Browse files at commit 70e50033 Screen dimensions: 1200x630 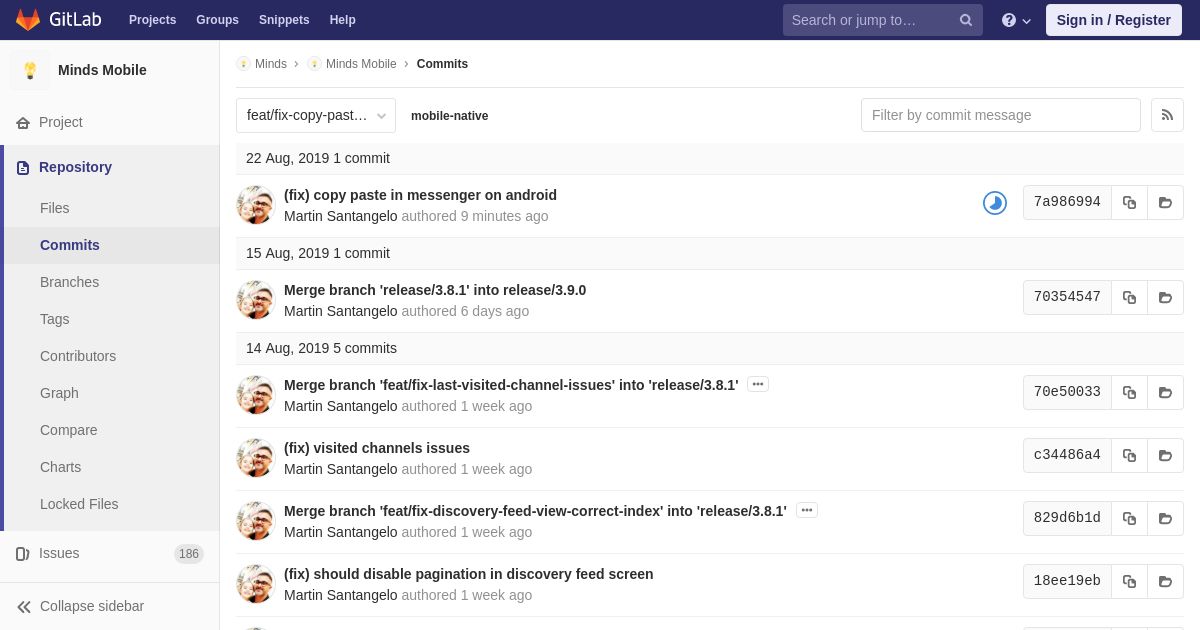click(x=1165, y=392)
